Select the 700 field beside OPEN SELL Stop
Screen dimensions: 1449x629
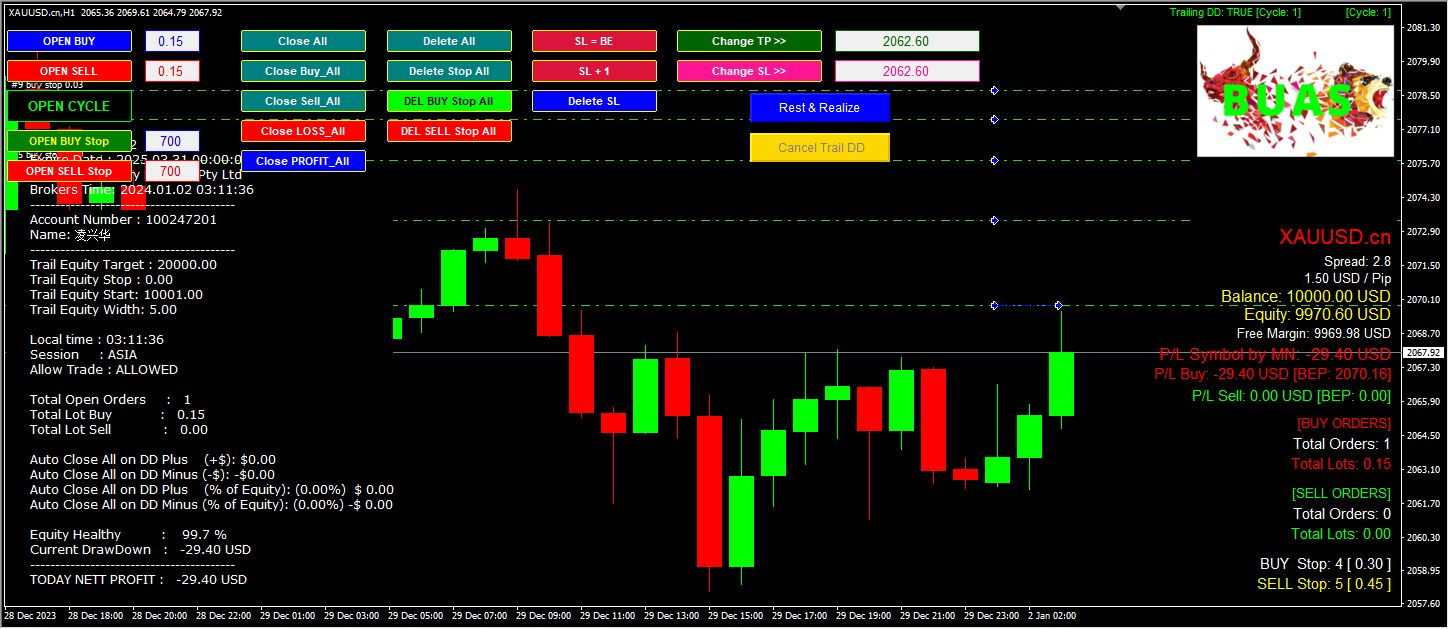point(171,171)
